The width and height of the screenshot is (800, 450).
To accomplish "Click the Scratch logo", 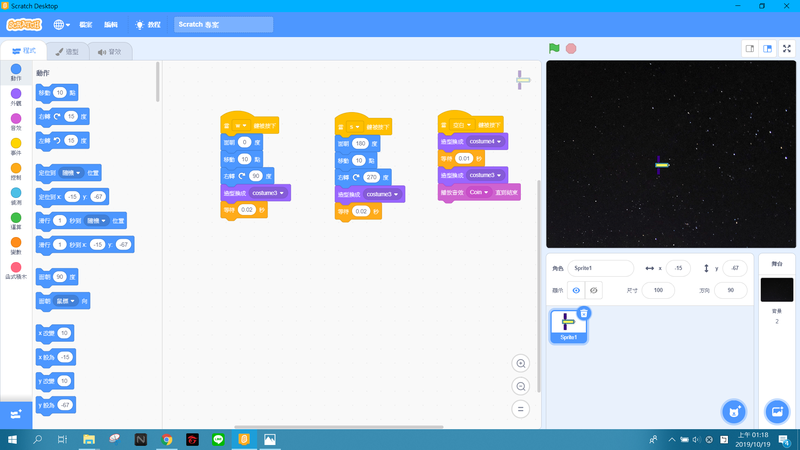I will pos(24,24).
